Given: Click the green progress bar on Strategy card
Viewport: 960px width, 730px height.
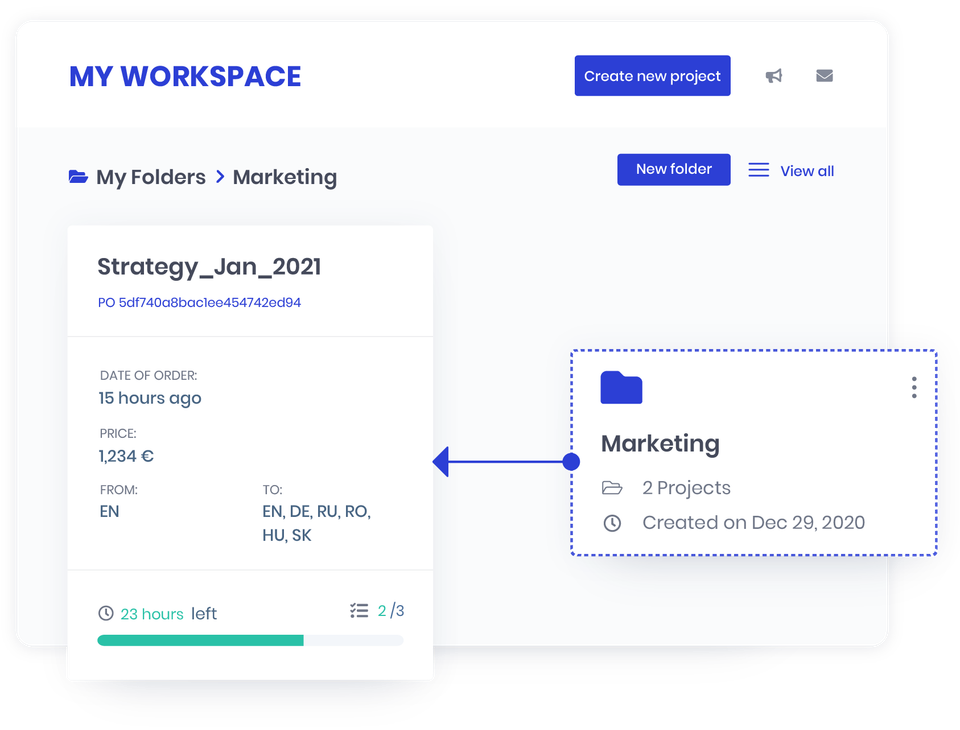Looking at the screenshot, I should point(200,639).
